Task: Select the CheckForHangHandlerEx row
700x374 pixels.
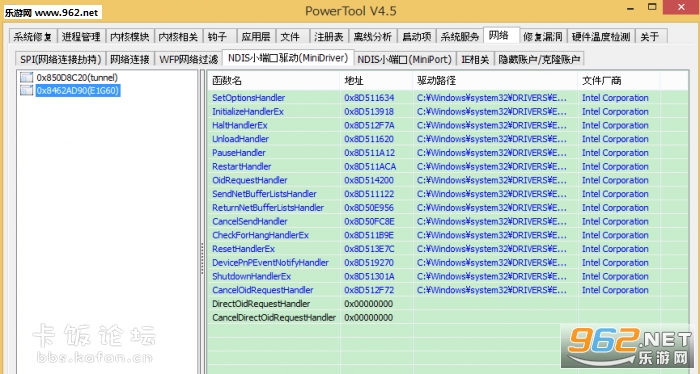Action: (x=448, y=235)
